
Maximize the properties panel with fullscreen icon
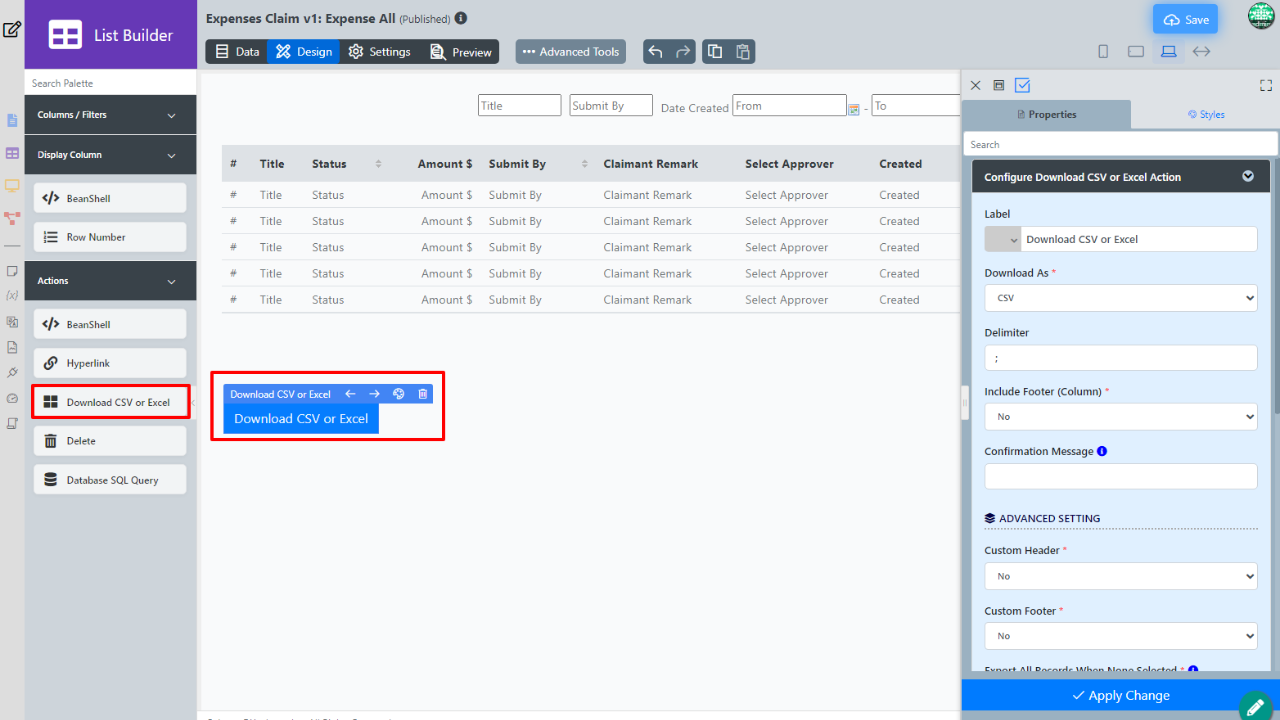(x=1265, y=86)
